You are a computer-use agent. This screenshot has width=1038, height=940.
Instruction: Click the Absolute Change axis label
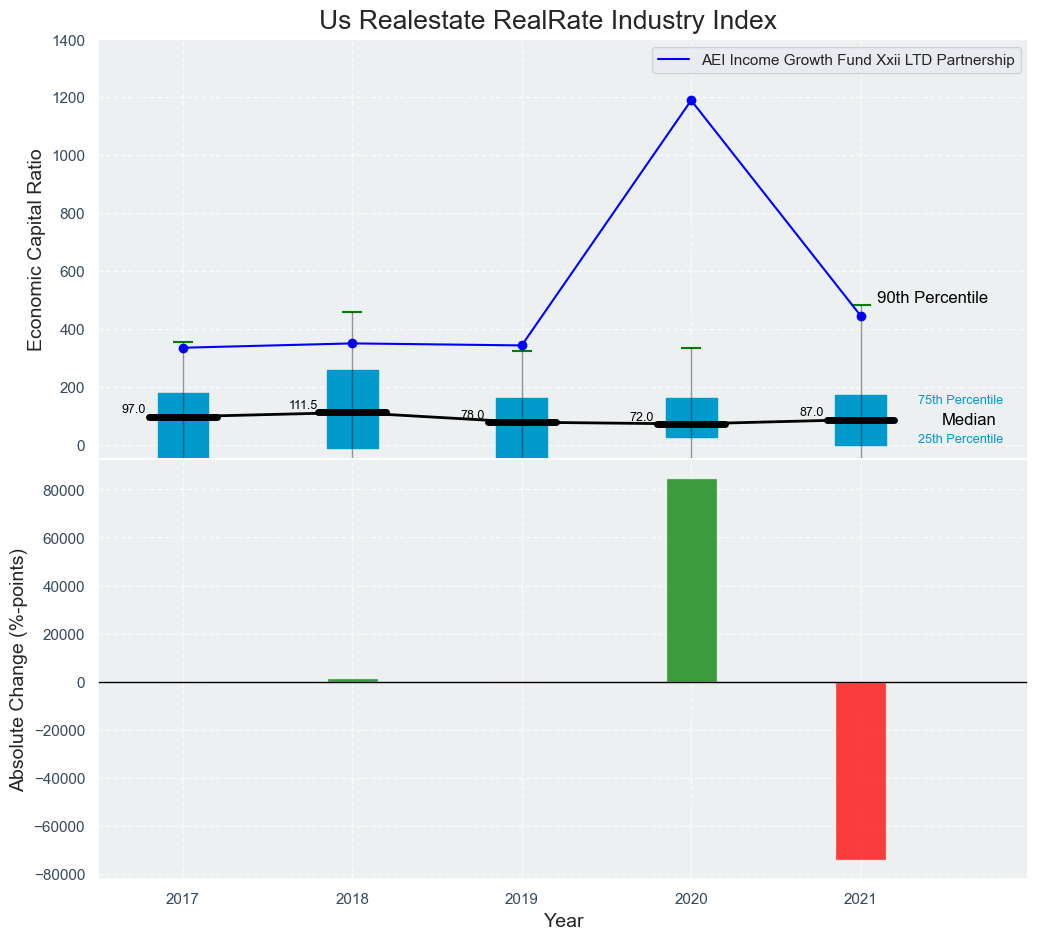point(17,670)
